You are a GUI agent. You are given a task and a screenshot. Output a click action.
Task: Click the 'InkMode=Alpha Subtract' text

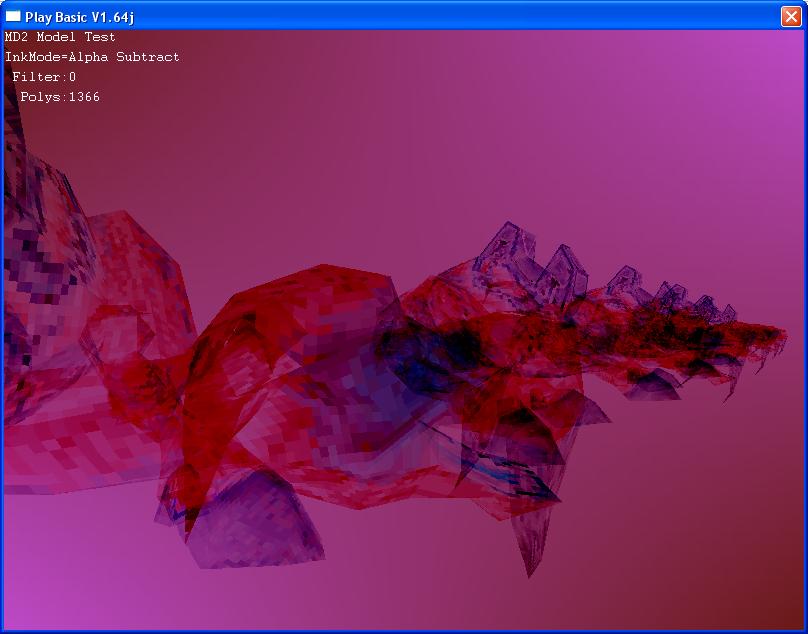click(92, 57)
